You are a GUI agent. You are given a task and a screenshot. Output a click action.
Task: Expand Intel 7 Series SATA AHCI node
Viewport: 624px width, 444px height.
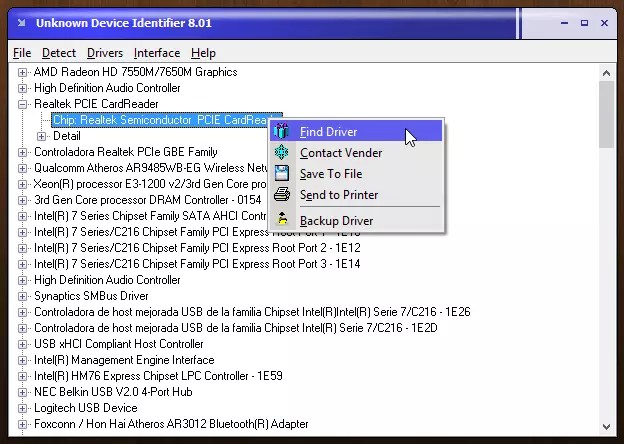[x=22, y=216]
